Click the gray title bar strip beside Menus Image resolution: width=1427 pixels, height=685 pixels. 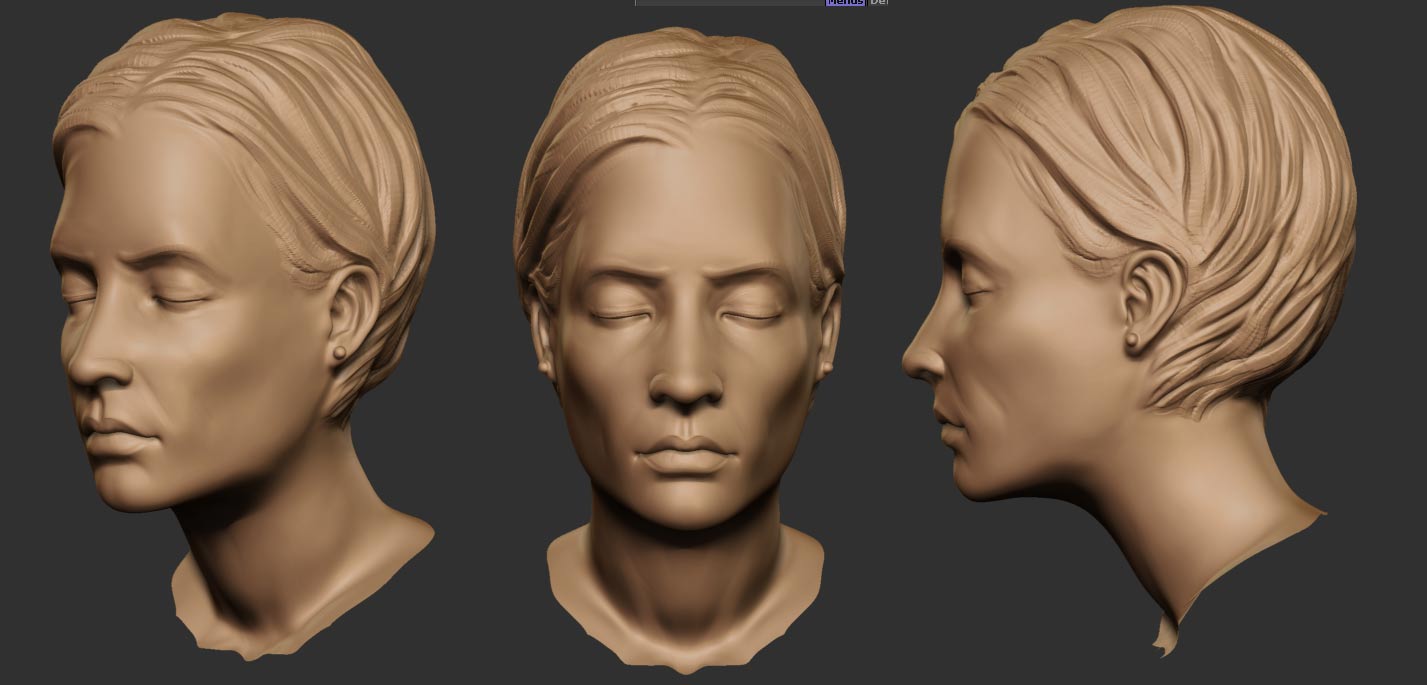click(729, 3)
